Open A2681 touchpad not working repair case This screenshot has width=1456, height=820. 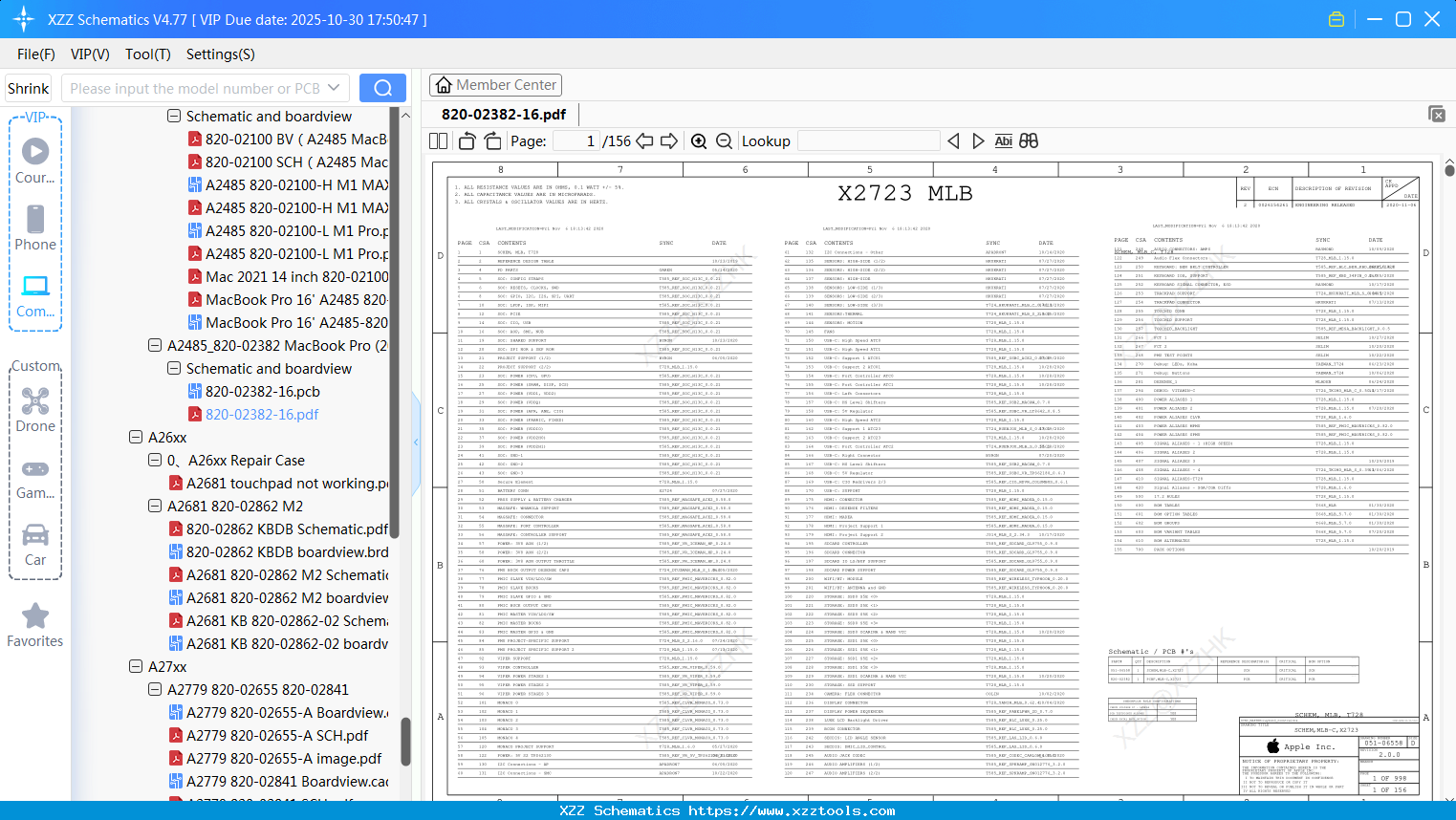pos(278,484)
